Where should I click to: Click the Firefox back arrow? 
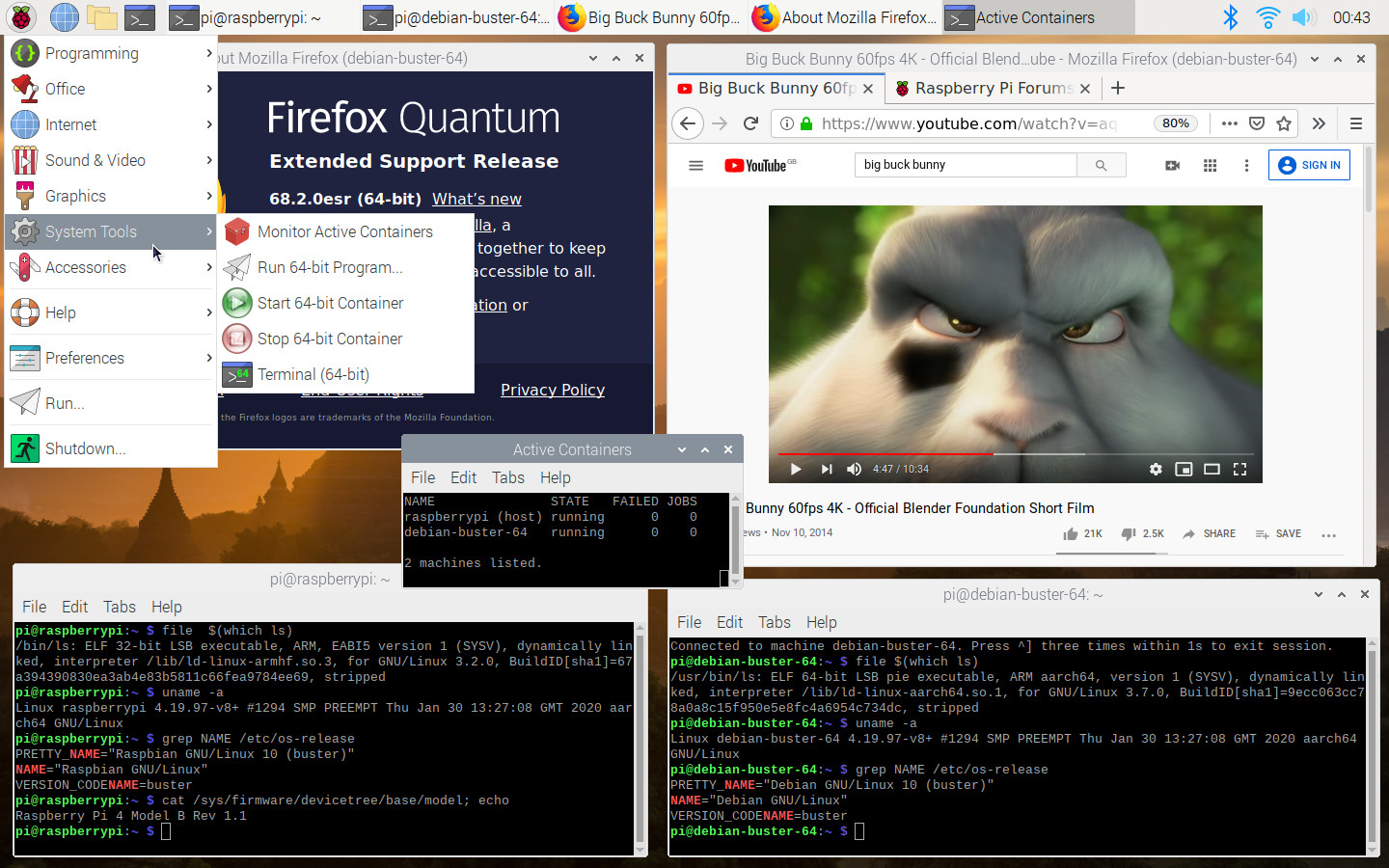click(x=687, y=123)
